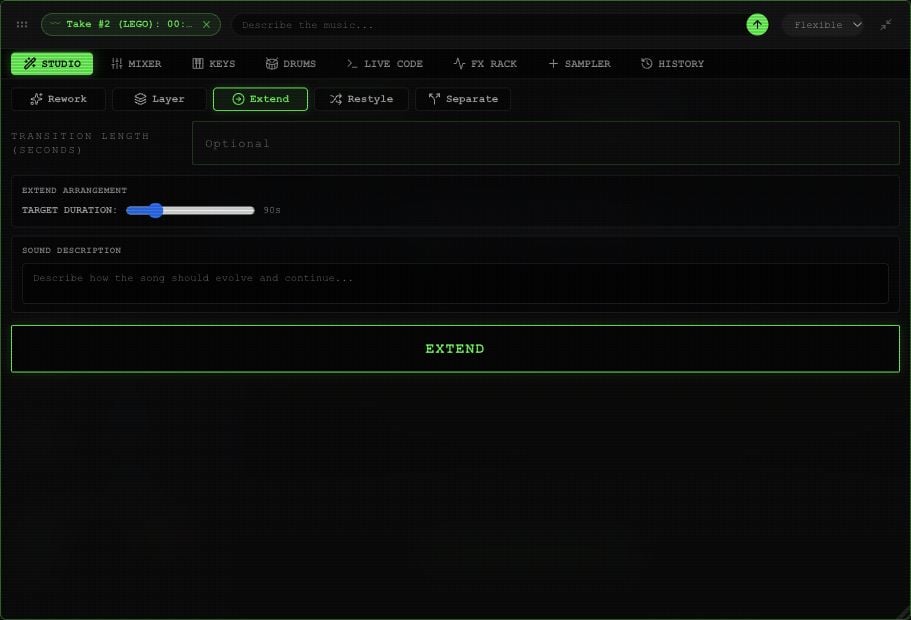Select the Rework mode

point(59,99)
